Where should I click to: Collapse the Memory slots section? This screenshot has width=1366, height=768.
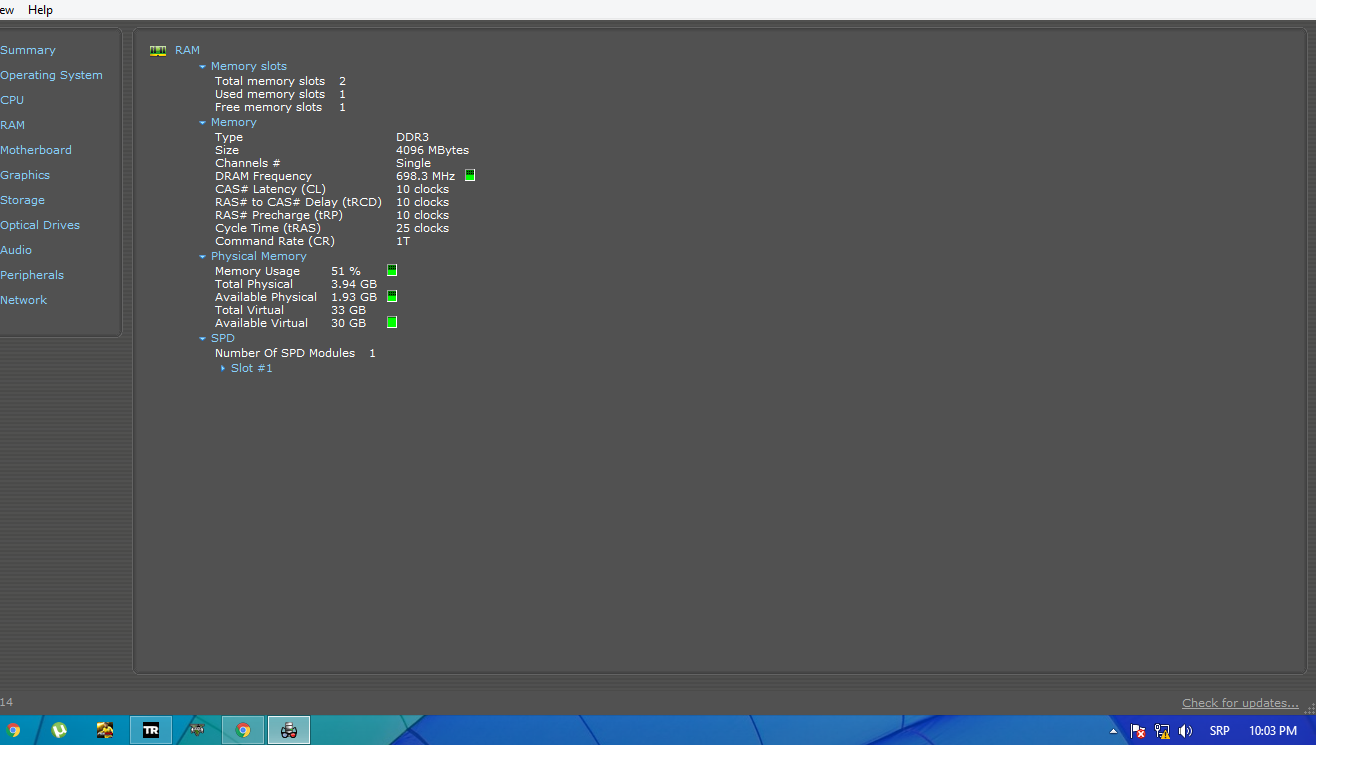pos(202,67)
